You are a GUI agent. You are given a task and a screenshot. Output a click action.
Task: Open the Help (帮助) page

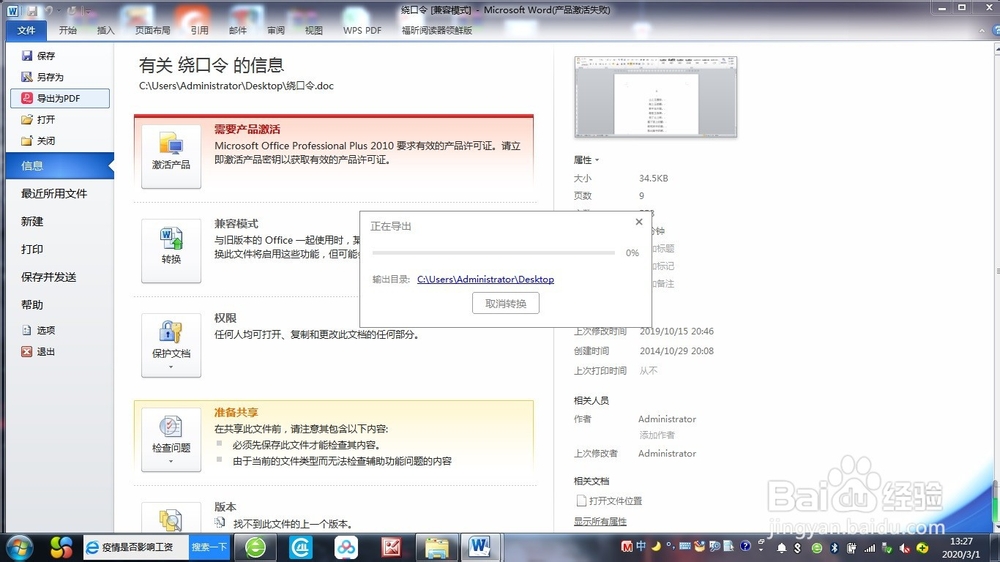pyautogui.click(x=32, y=305)
